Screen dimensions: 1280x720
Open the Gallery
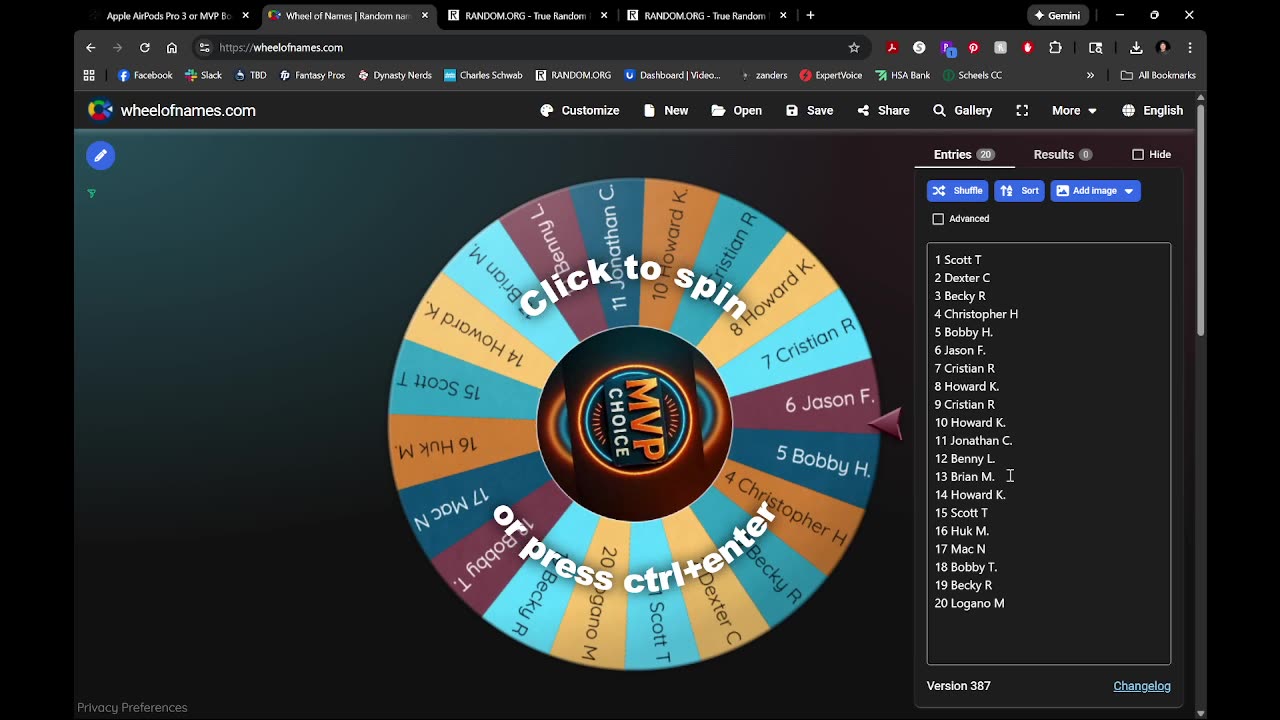click(962, 110)
